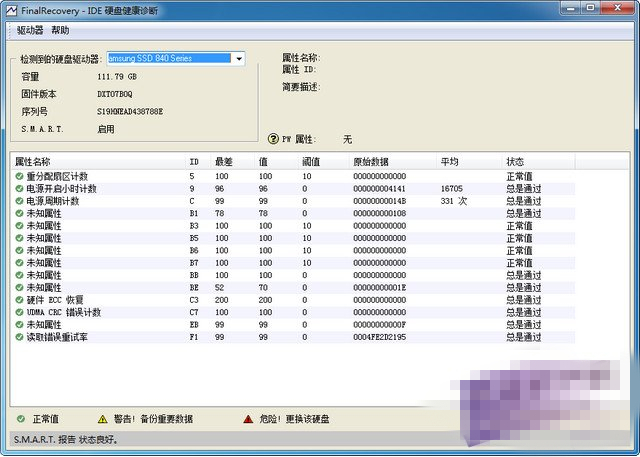640x457 pixels.
Task: Click the green 正常值 legend icon
Action: (21, 419)
